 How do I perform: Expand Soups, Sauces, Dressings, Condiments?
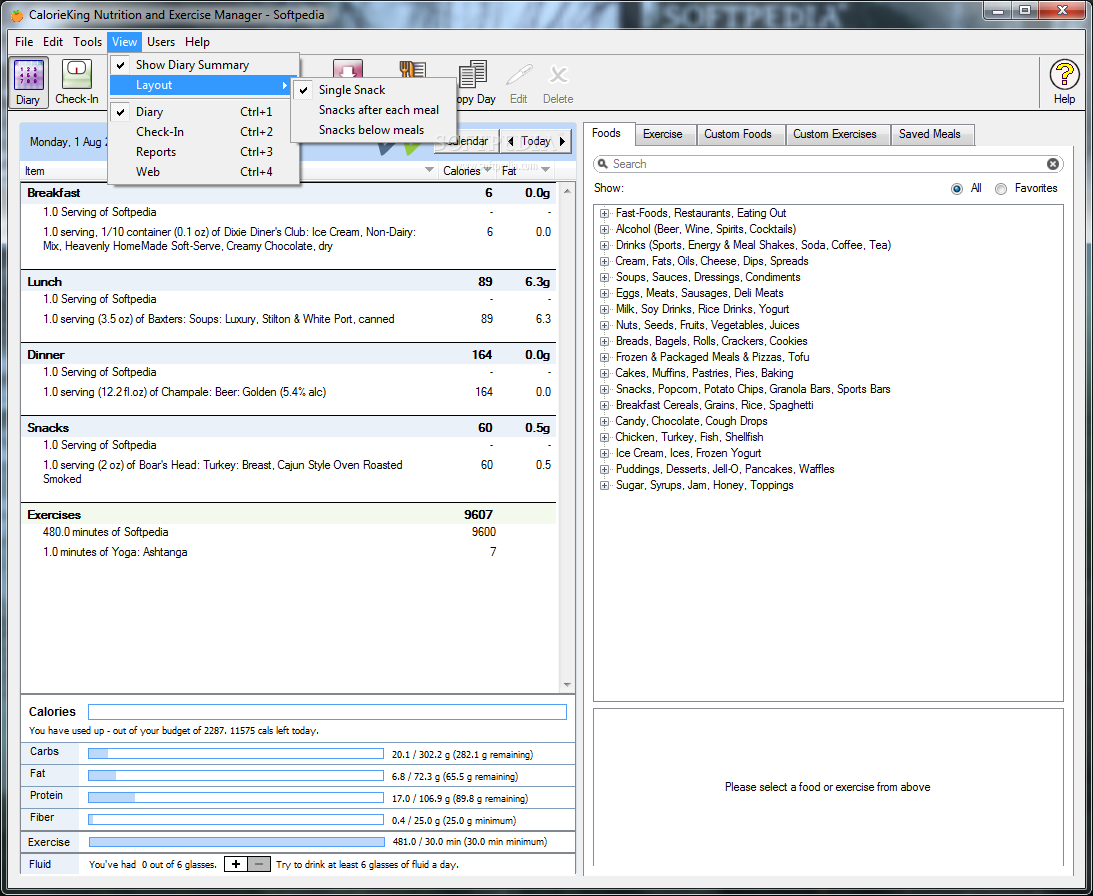(x=604, y=278)
